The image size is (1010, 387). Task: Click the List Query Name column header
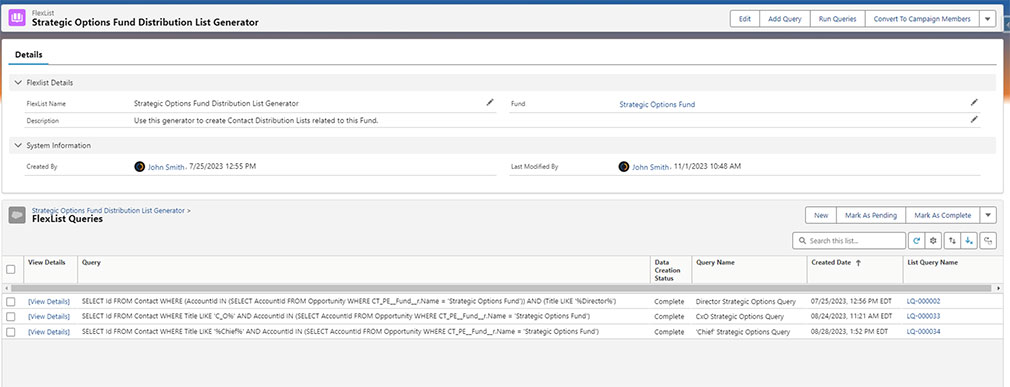click(953, 269)
